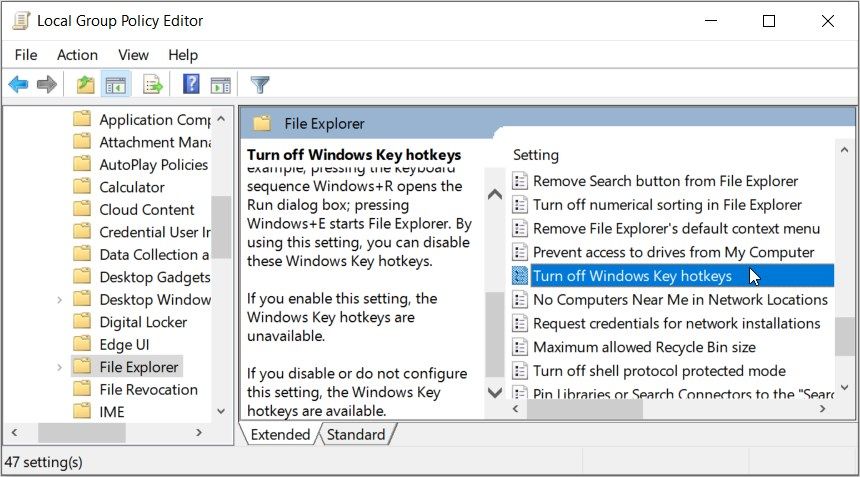This screenshot has width=860, height=477.
Task: Select the Digital Locker folder
Action: 143,322
